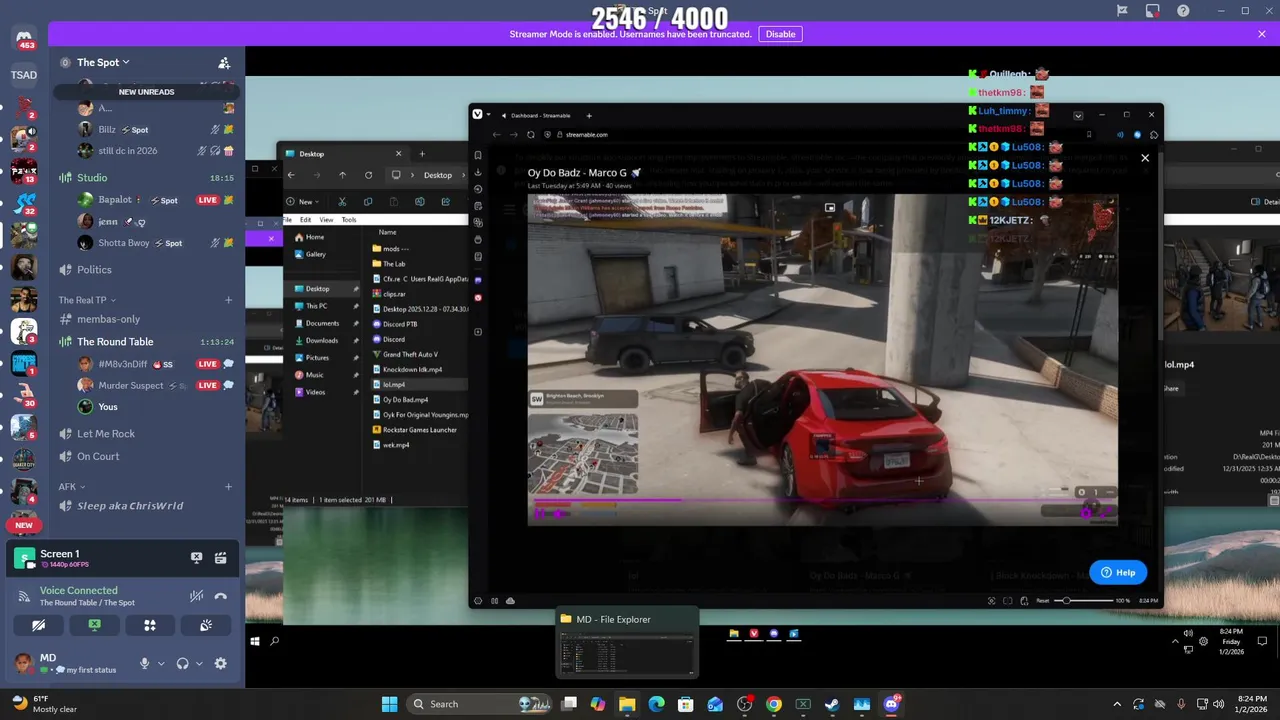Disconnect from voice with the hang-up icon
Image resolution: width=1280 pixels, height=720 pixels.
coord(220,596)
